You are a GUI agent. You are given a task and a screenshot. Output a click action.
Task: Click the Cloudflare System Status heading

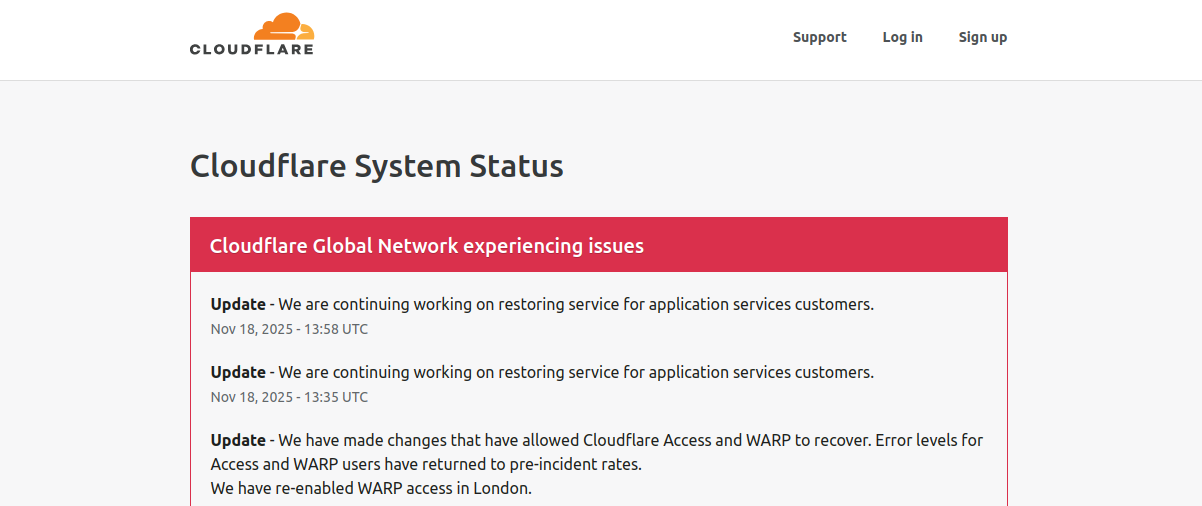376,166
